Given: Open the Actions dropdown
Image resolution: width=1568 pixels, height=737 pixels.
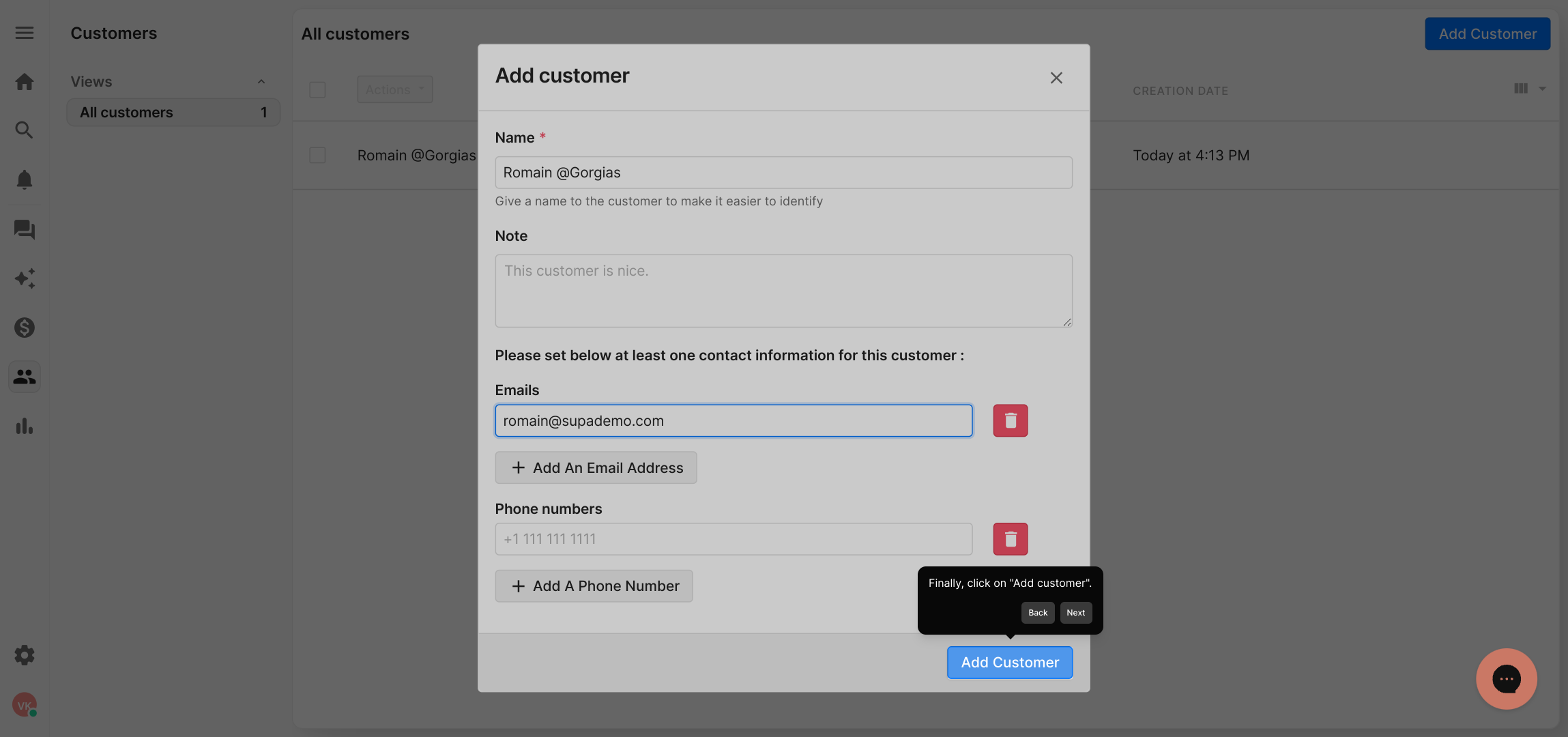Looking at the screenshot, I should coord(395,89).
